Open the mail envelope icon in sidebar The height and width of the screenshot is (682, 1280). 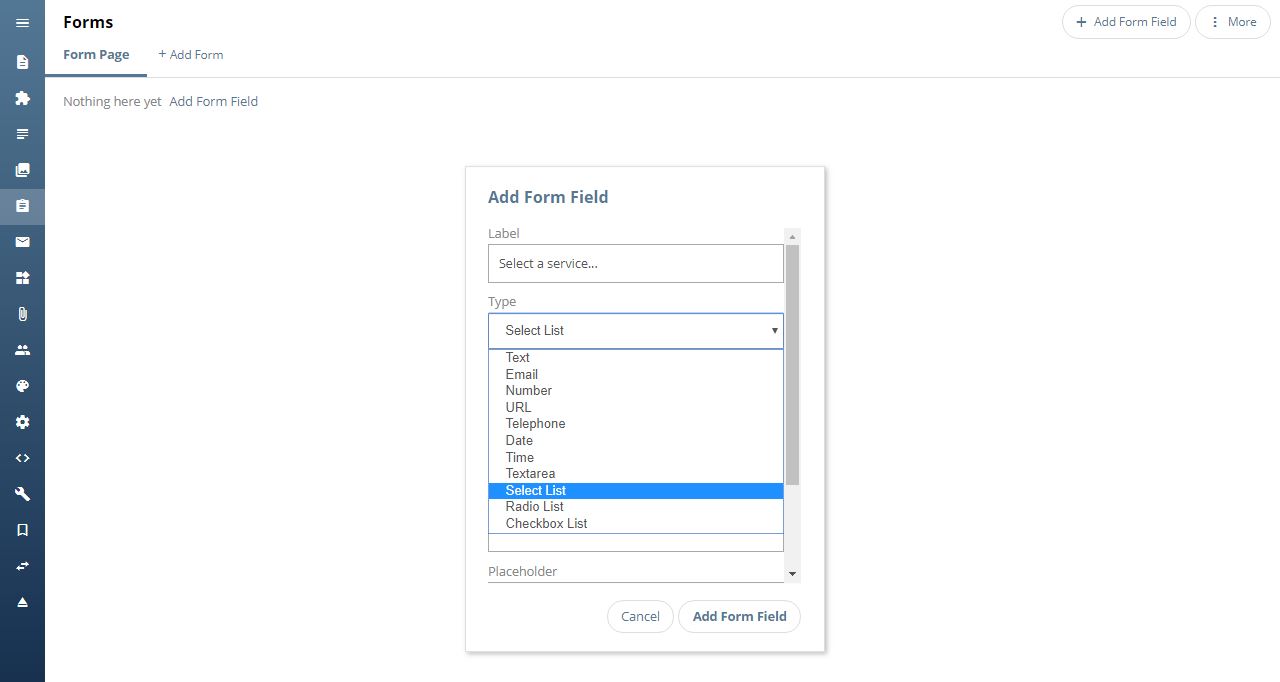pos(22,242)
